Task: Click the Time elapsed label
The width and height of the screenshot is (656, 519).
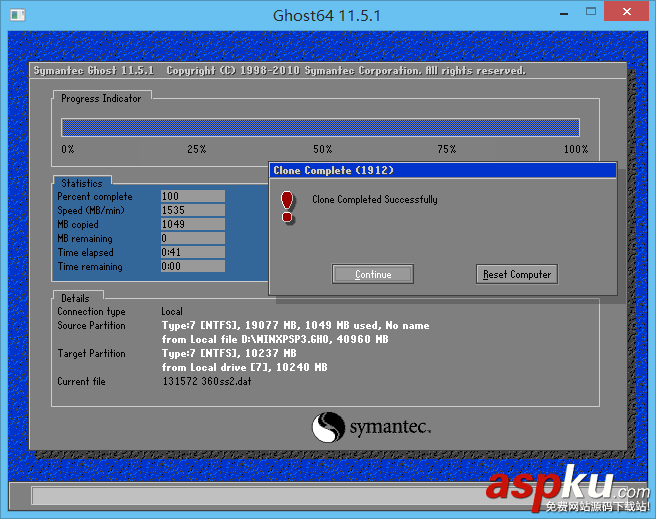Action: pos(85,253)
